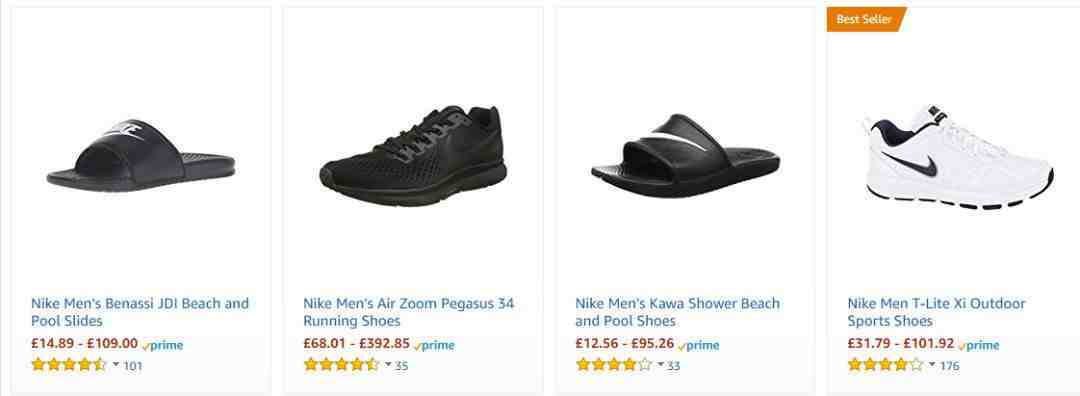Image resolution: width=1080 pixels, height=396 pixels.
Task: Expand ratings dropdown arrow next to 33 reviews
Action: click(x=661, y=364)
